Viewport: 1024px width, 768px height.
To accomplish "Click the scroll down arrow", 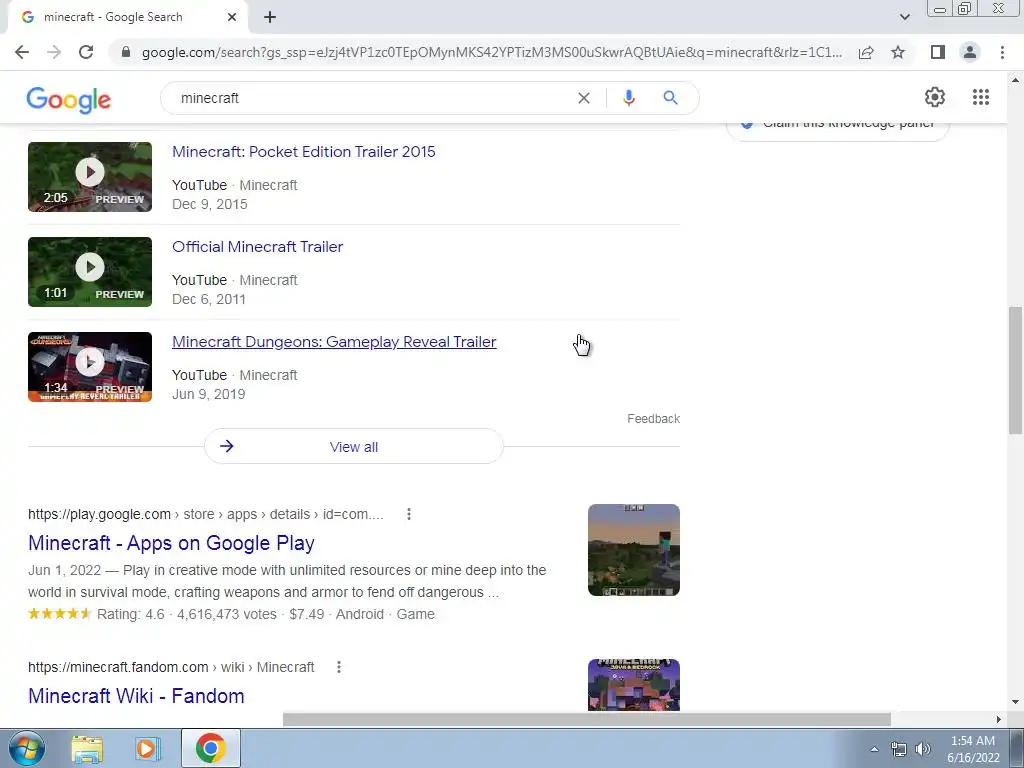I will coord(1015,703).
